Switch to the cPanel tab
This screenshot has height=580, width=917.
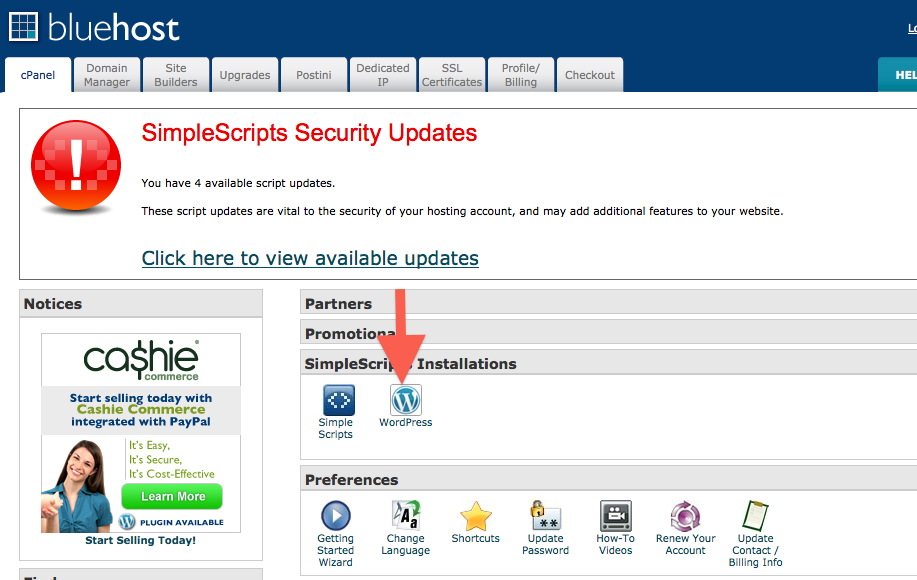(x=38, y=75)
